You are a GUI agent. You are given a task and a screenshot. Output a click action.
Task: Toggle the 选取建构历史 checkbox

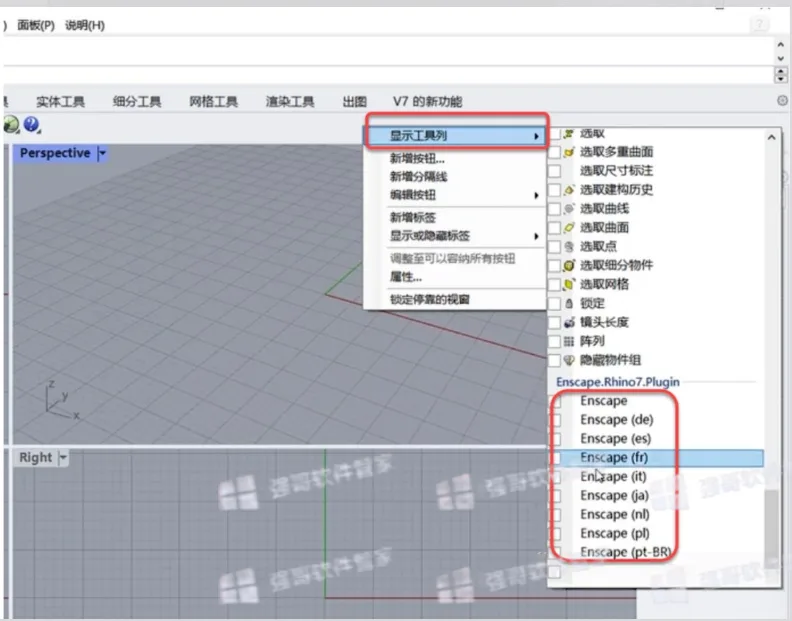click(x=555, y=190)
